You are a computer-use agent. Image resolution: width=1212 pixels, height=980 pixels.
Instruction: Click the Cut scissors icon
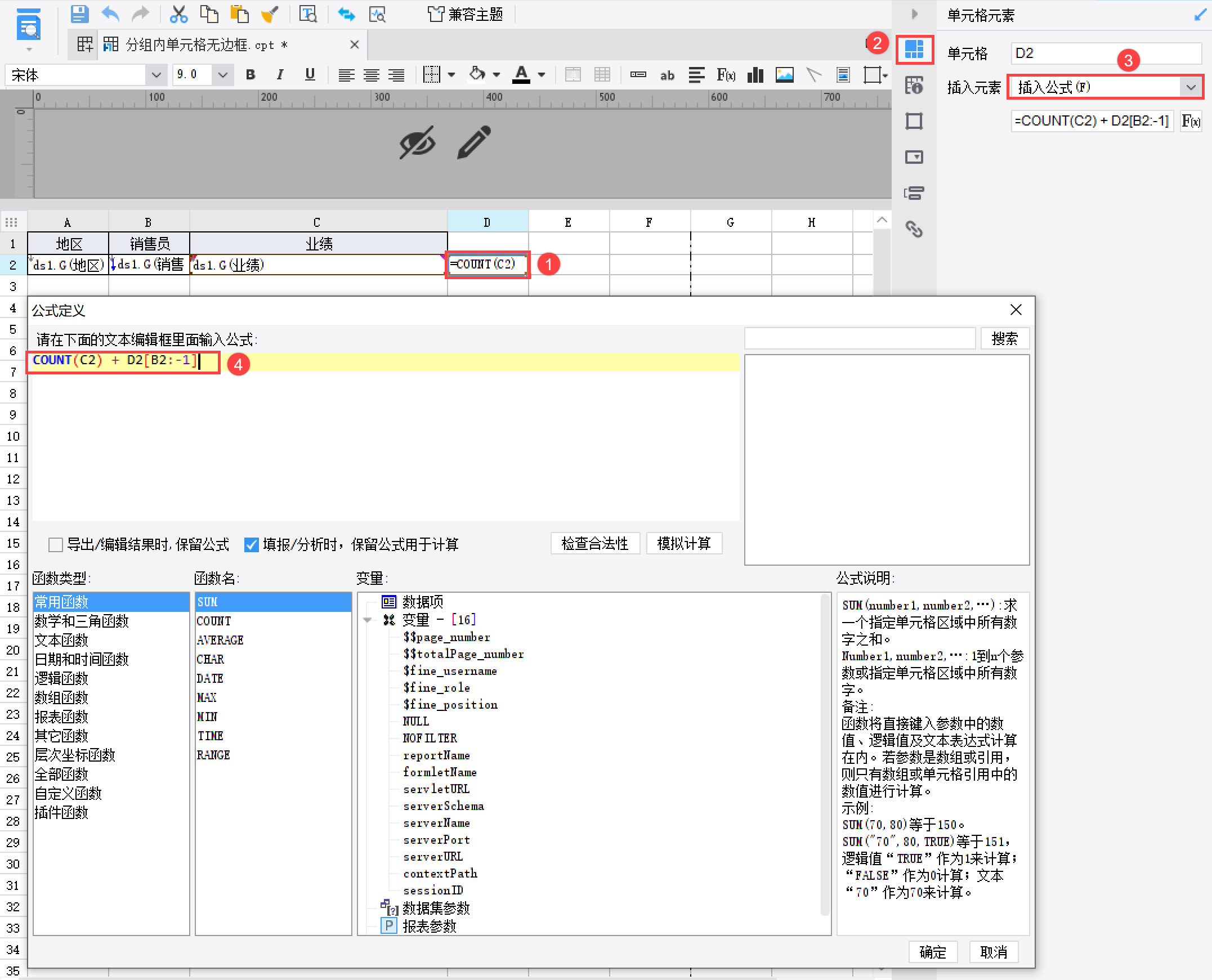point(178,14)
